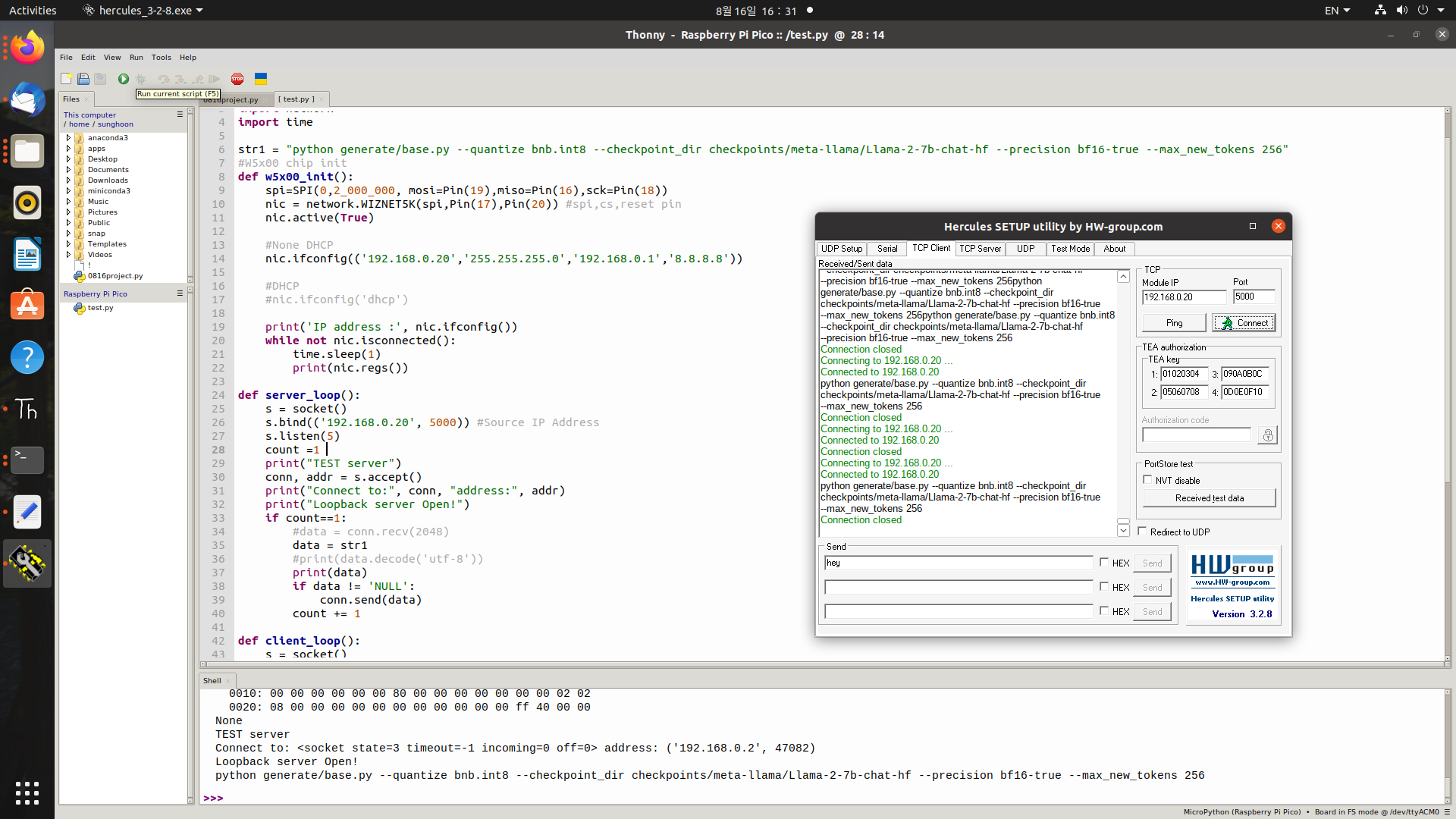Click the Load/open file toolbar icon
This screenshot has height=819, width=1456.
coord(83,79)
